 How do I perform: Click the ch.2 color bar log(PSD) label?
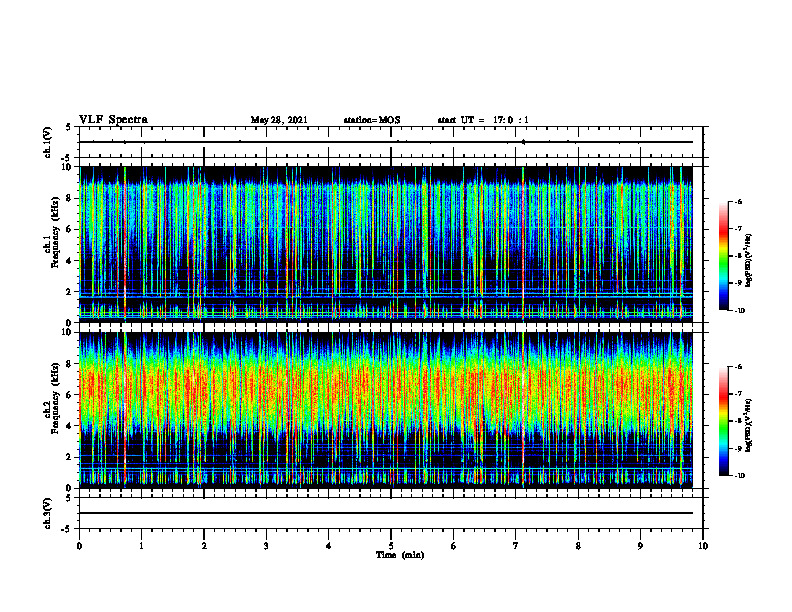(x=750, y=425)
